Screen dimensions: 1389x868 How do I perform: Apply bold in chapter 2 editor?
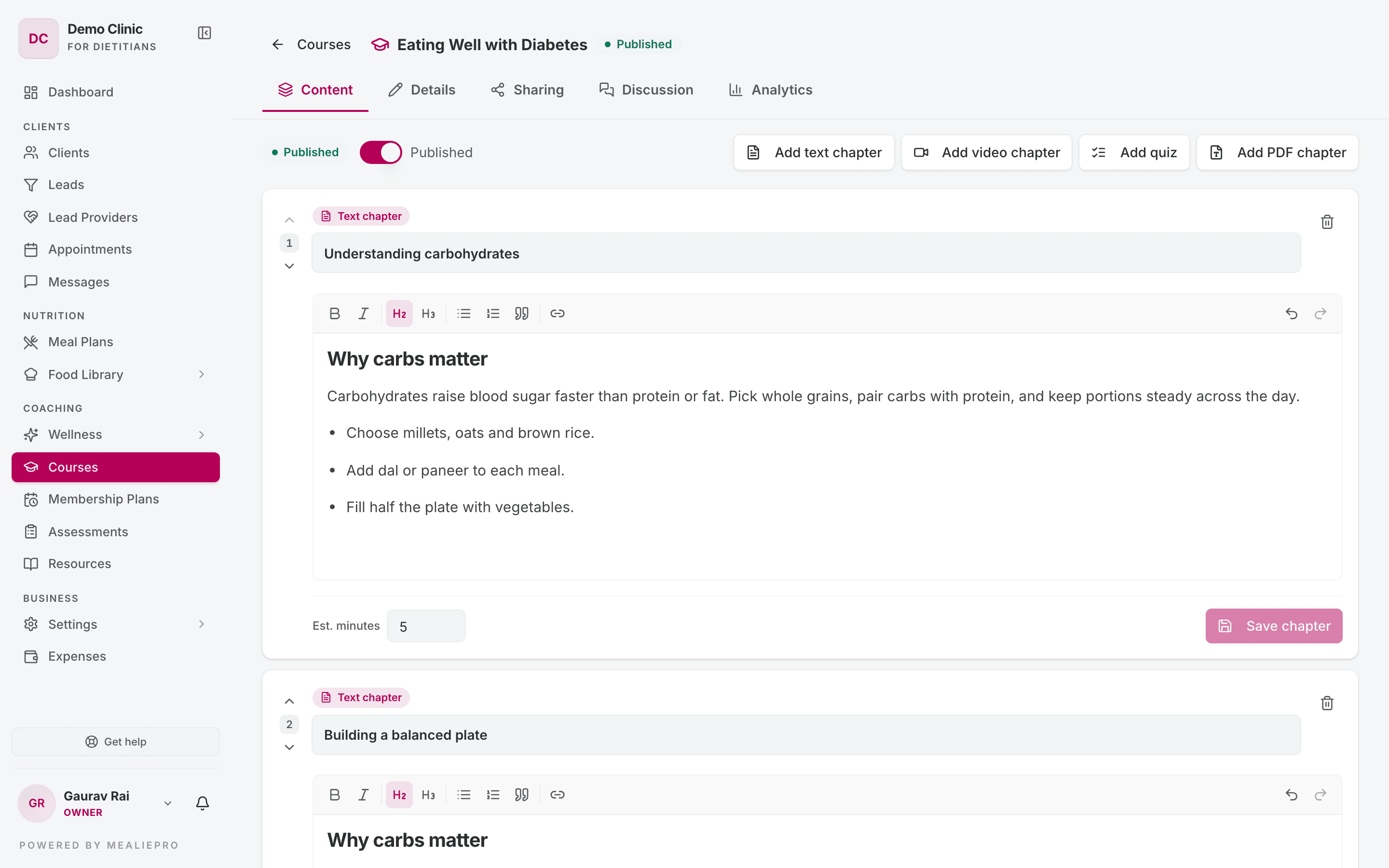pyautogui.click(x=335, y=795)
